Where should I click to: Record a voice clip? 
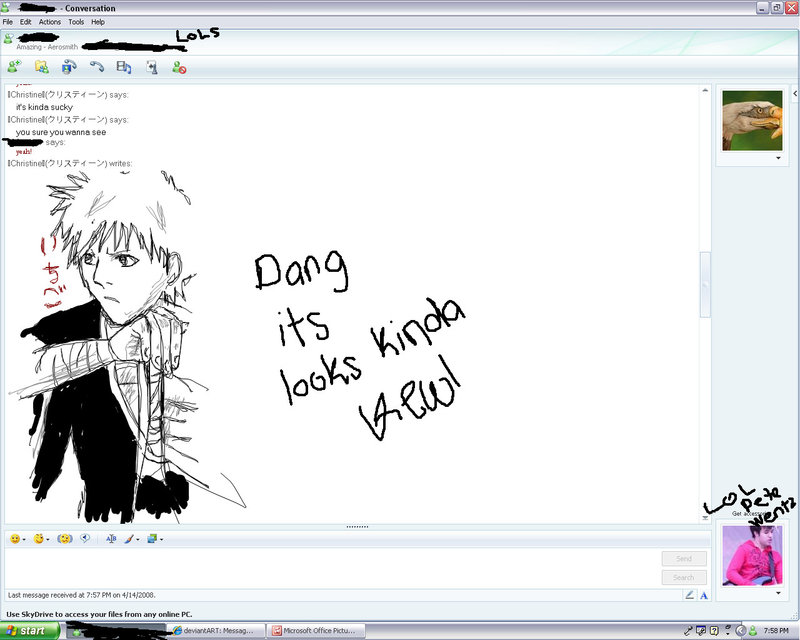[x=84, y=540]
